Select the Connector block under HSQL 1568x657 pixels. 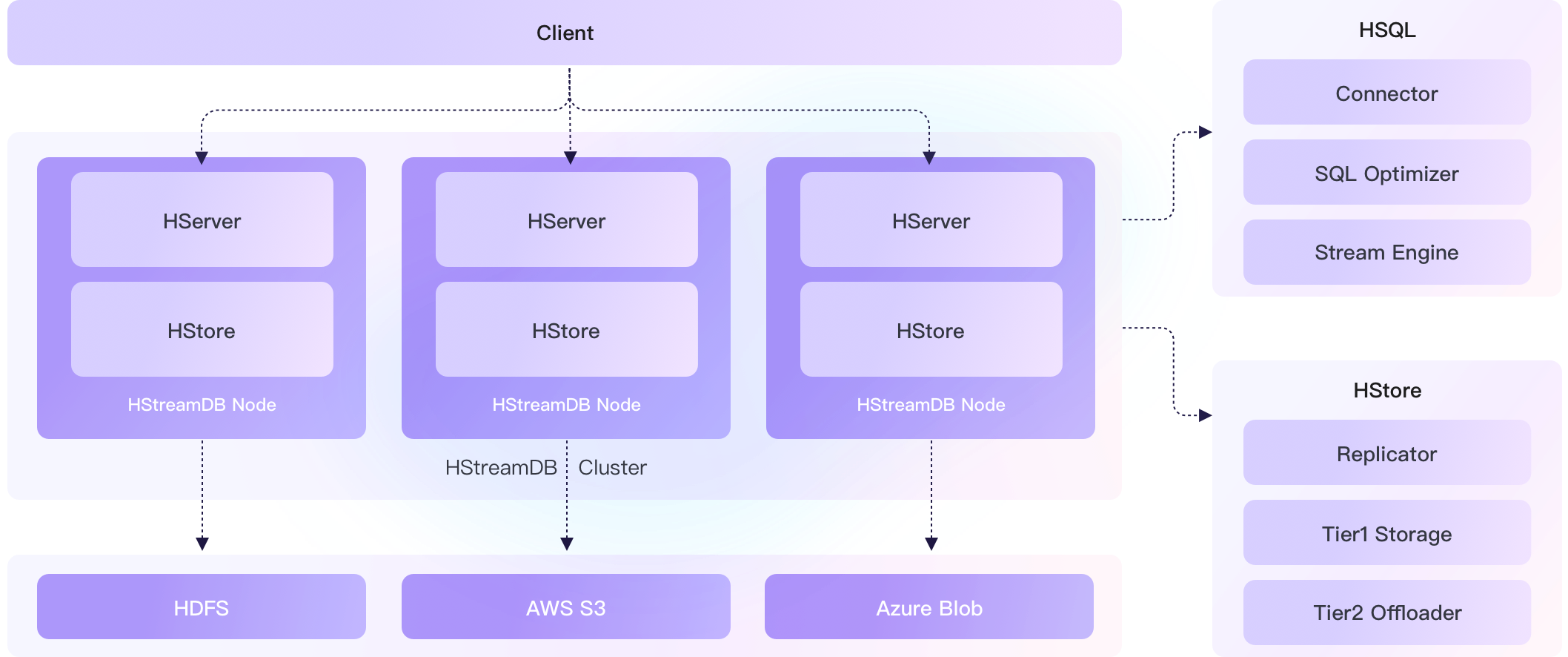(1386, 93)
